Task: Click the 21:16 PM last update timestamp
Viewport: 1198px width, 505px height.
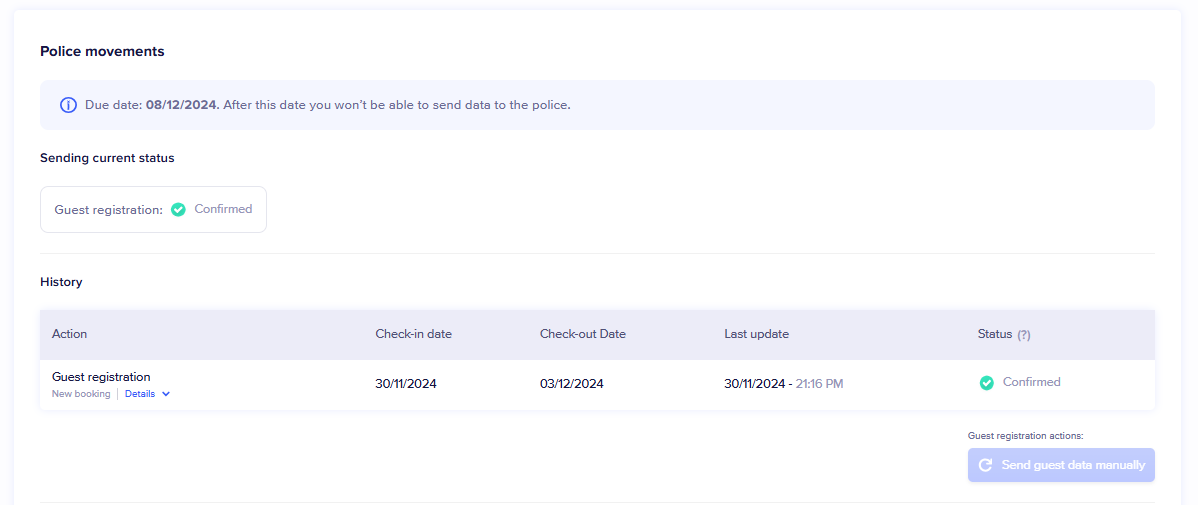Action: (x=819, y=383)
